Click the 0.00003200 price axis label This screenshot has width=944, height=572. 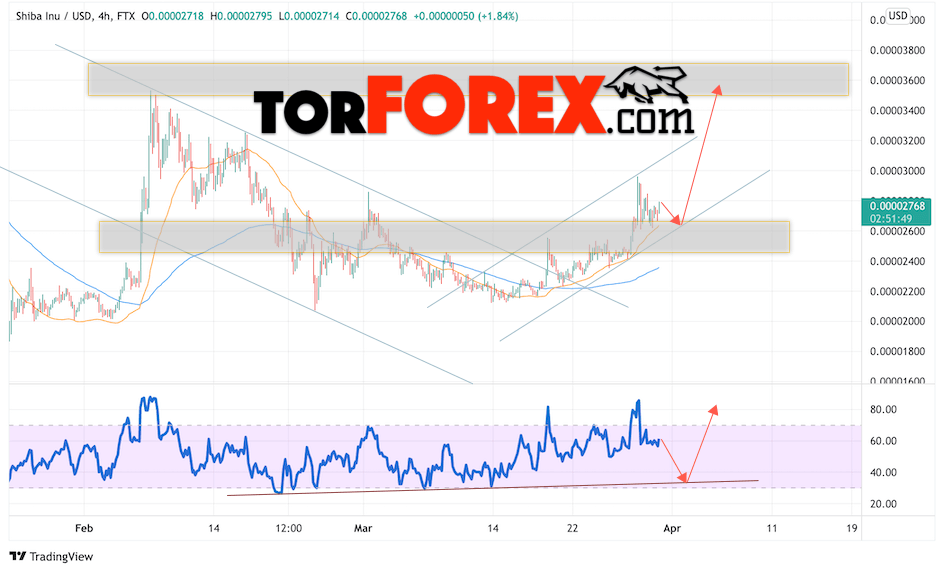pyautogui.click(x=897, y=141)
